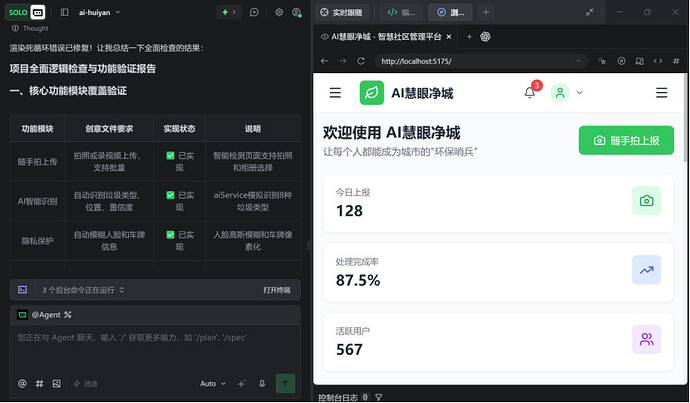This screenshot has height=403, width=690.
Task: Start voice input with microphone icon
Action: 262,384
